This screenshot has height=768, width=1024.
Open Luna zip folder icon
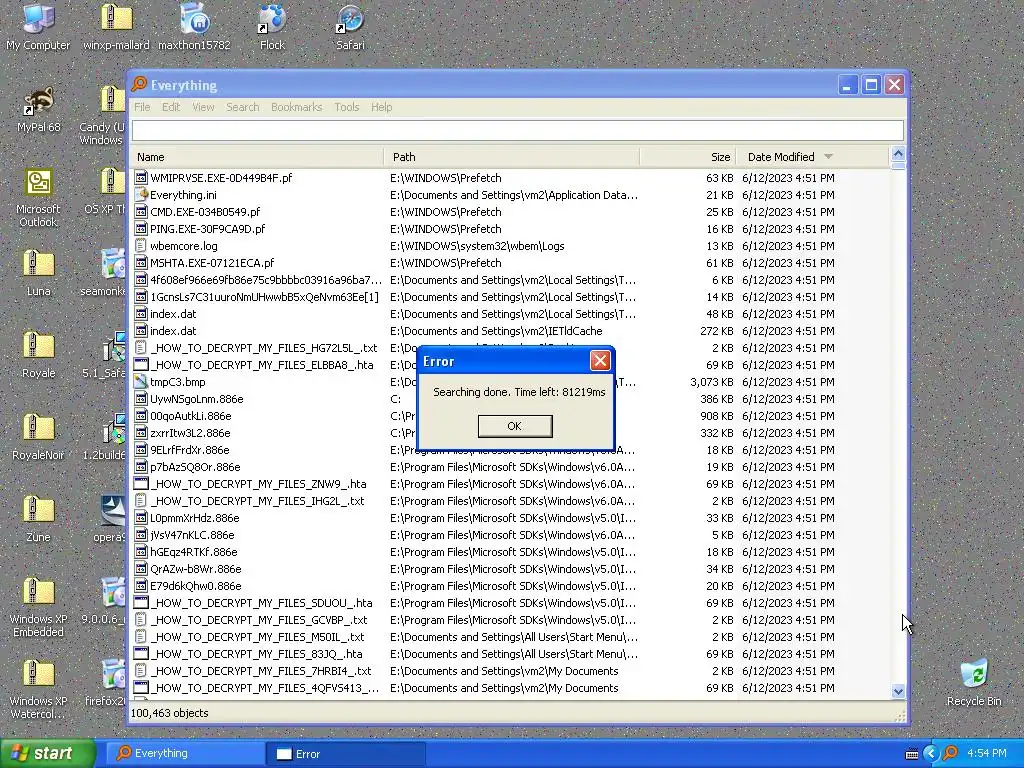tap(38, 273)
